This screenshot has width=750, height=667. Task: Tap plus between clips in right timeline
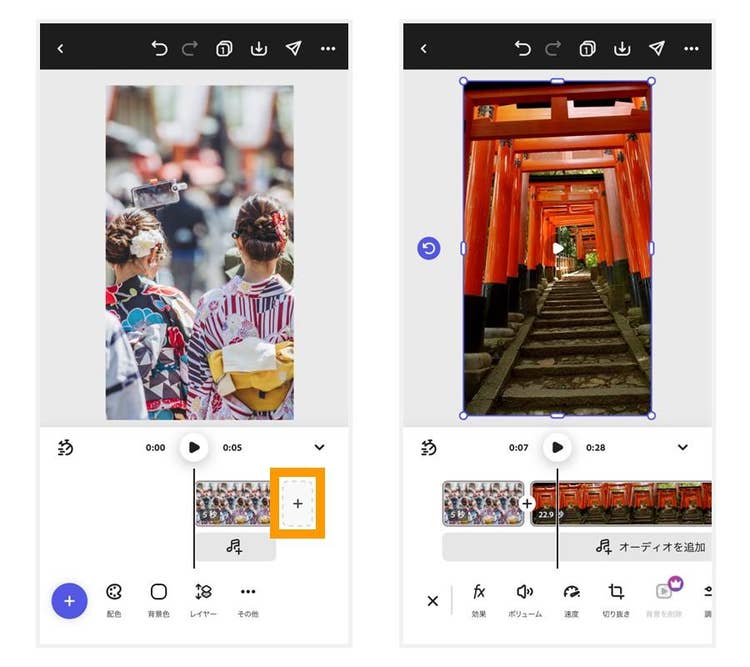coord(527,504)
